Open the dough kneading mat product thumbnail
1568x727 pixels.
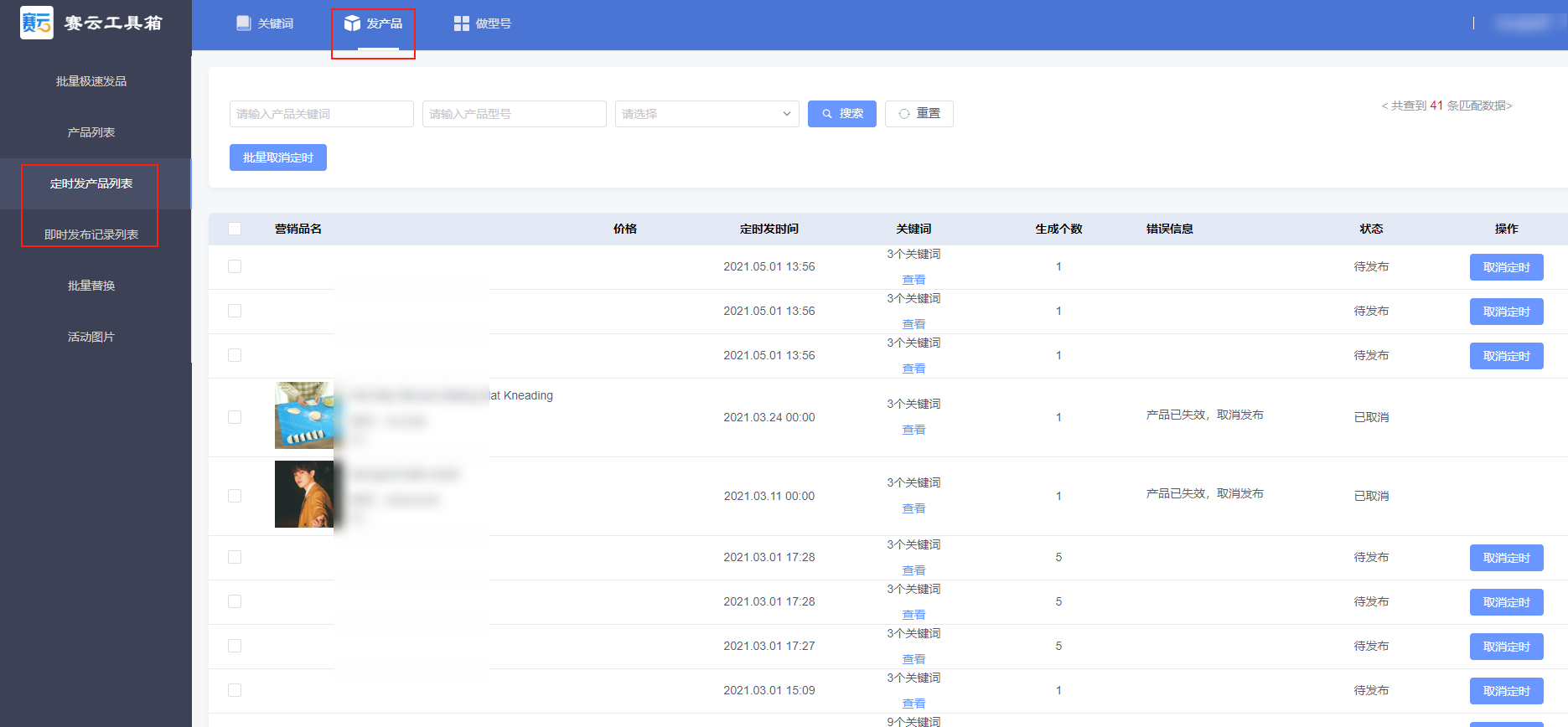click(304, 415)
